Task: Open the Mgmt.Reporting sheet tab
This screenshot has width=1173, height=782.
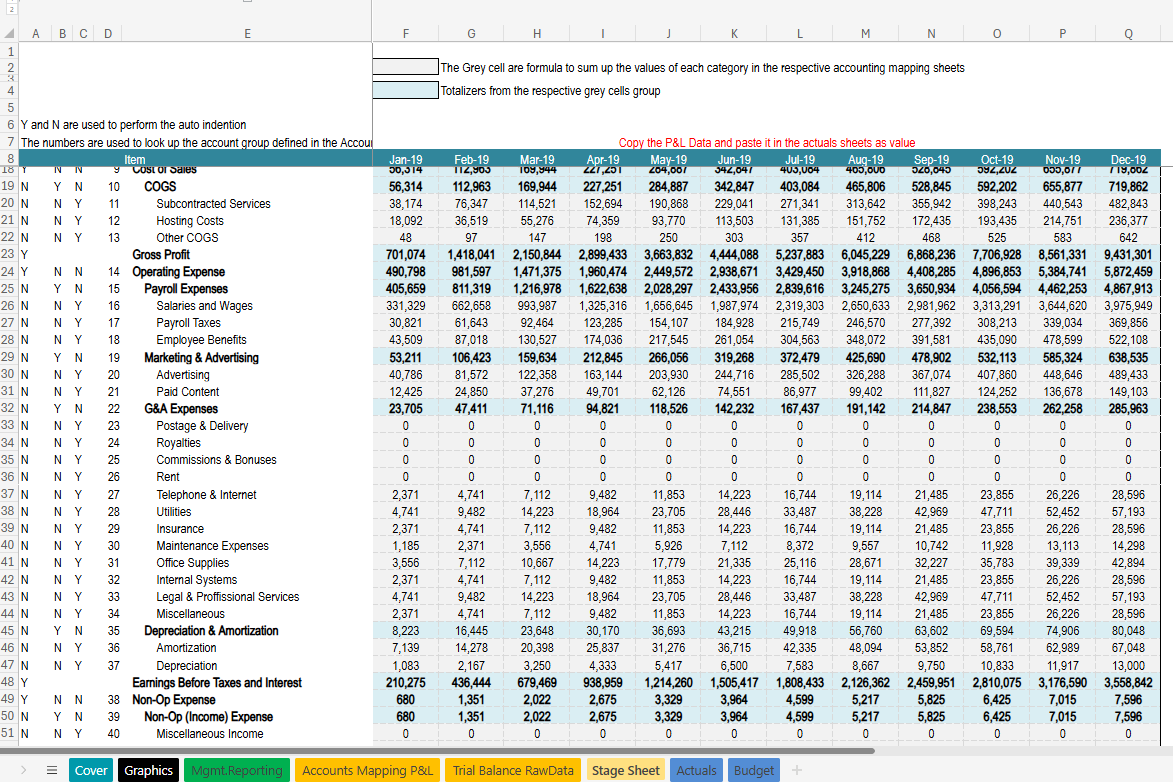Action: [236, 770]
